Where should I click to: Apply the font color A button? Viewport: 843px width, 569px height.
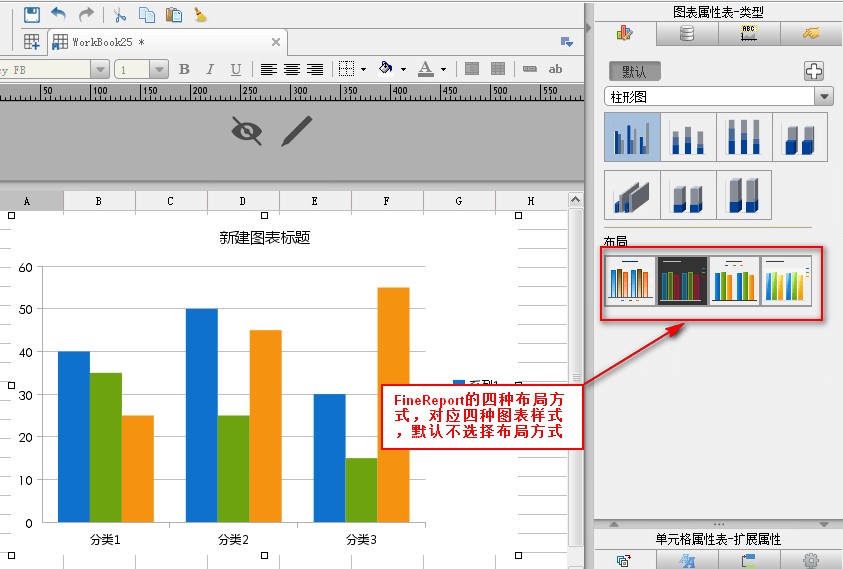pos(426,69)
